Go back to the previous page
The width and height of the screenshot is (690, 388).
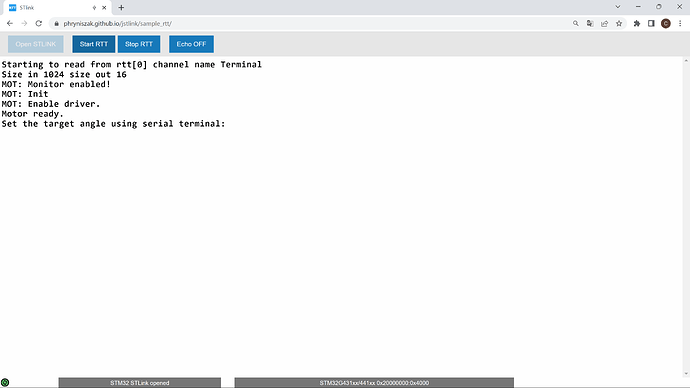pyautogui.click(x=10, y=23)
